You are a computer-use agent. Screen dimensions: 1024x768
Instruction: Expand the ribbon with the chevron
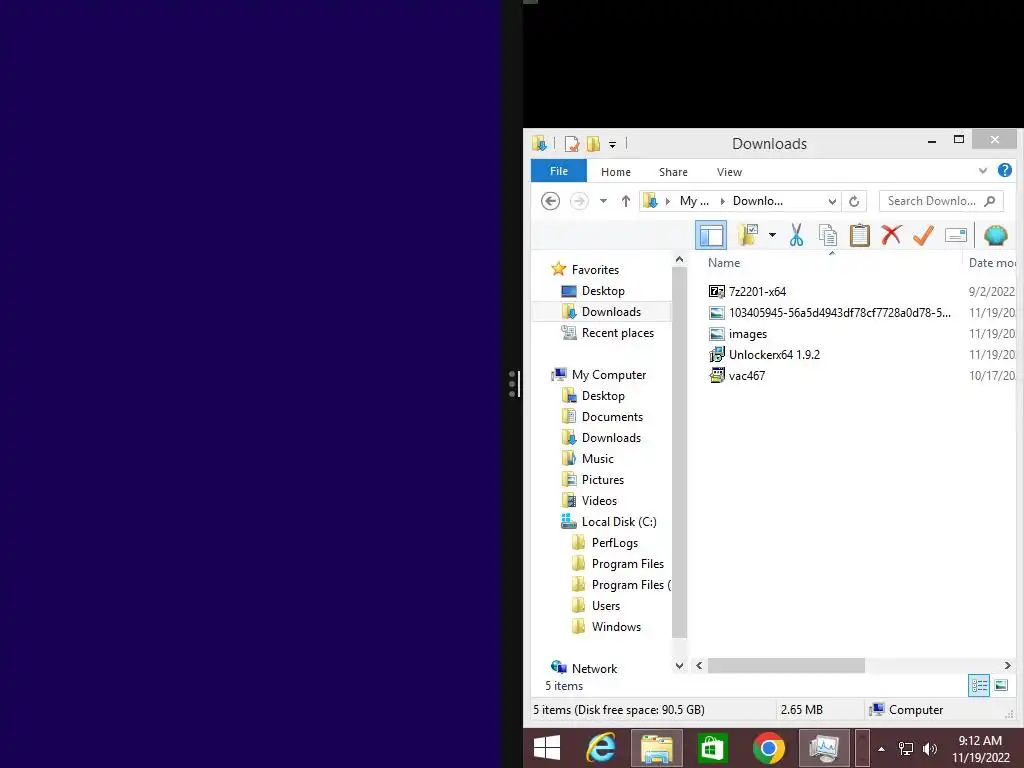tap(982, 171)
